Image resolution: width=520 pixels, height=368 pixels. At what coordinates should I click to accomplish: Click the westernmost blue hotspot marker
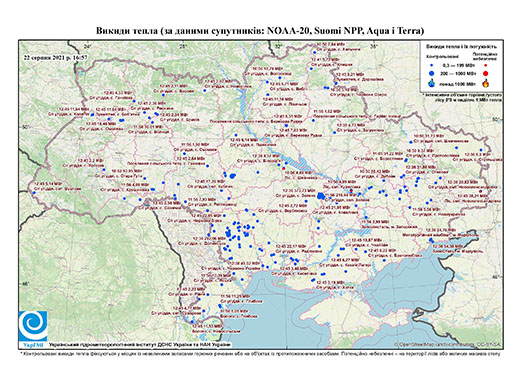(x=34, y=192)
